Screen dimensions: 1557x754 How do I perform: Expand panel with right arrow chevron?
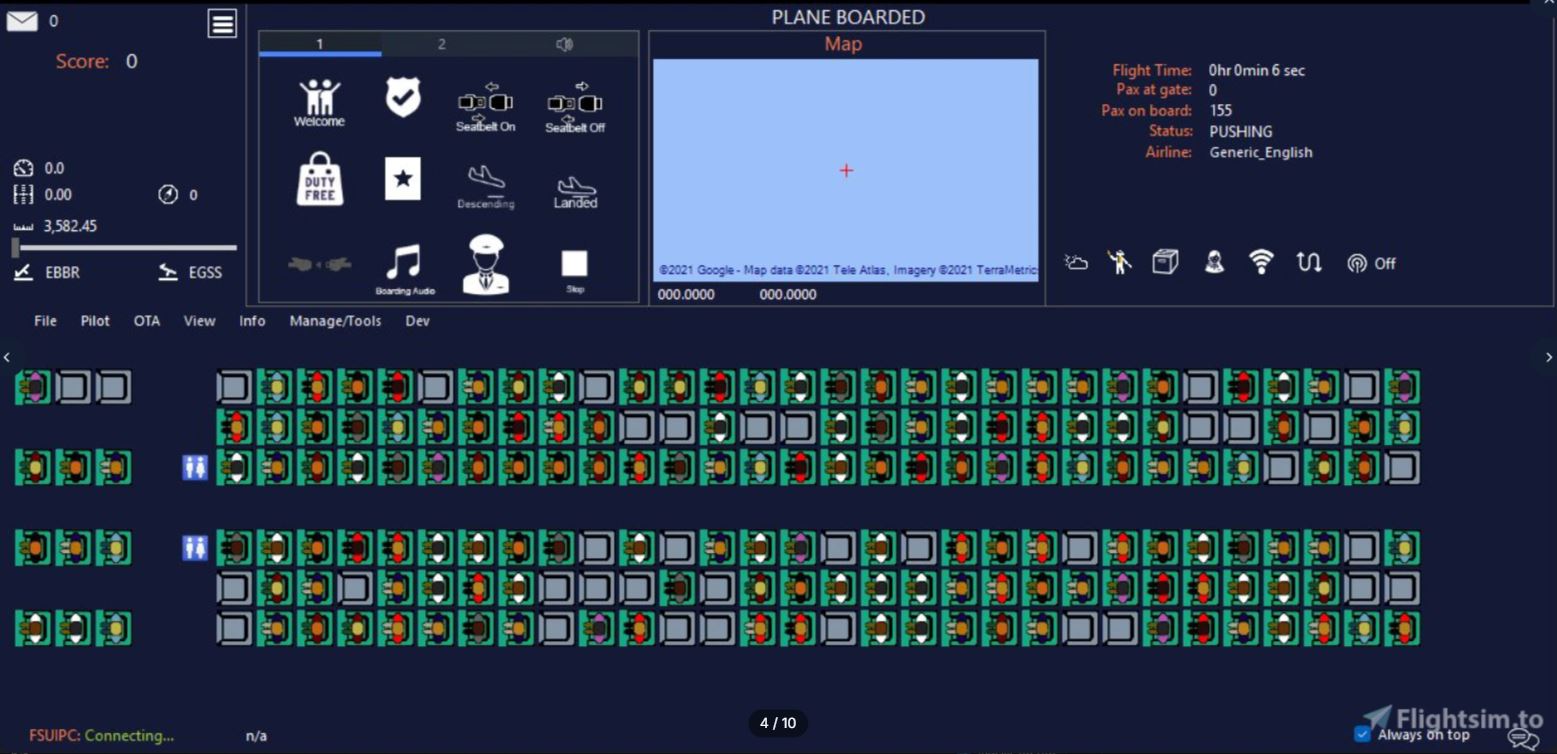pos(1549,357)
